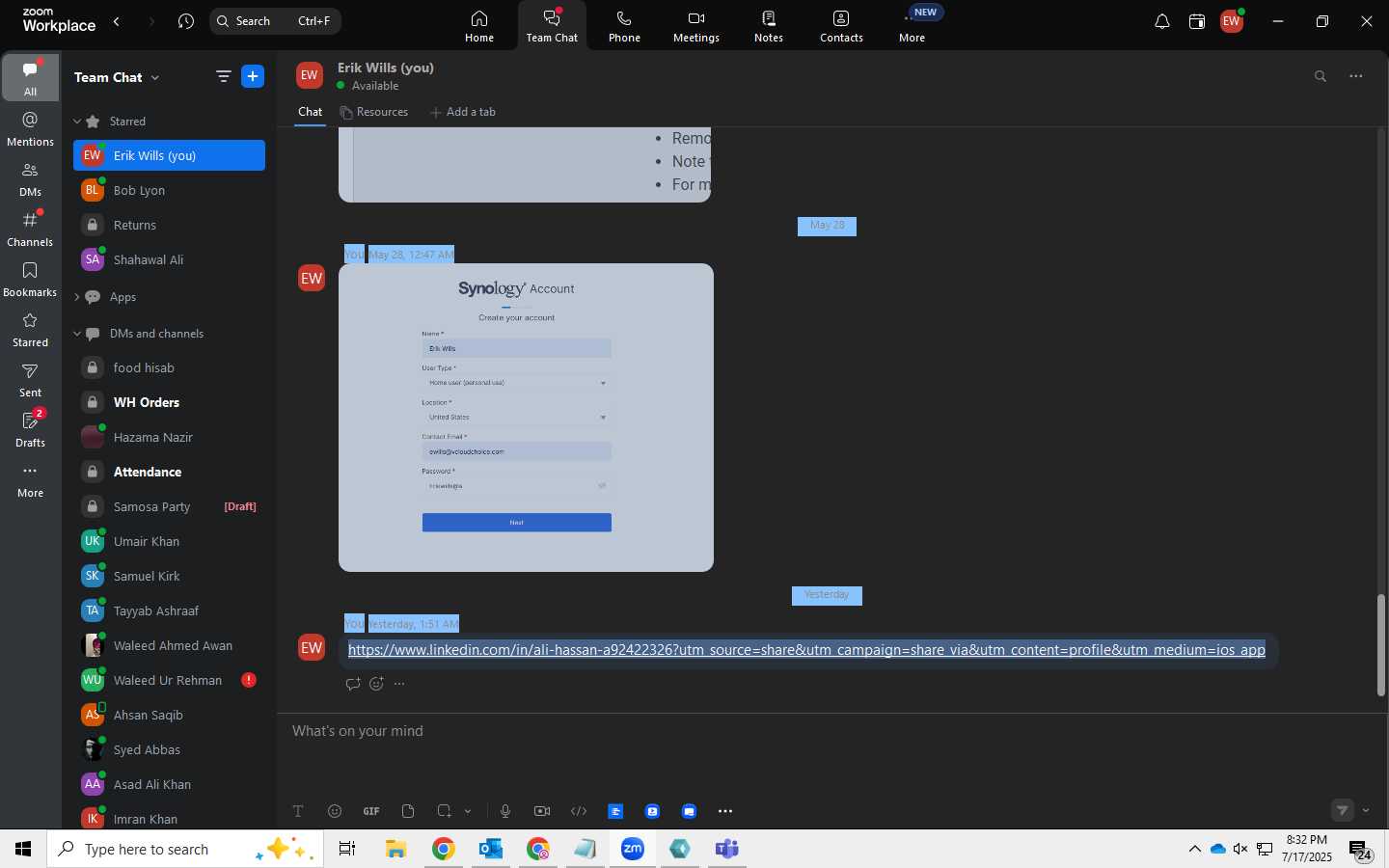Open the GIF picker
The height and width of the screenshot is (868, 1389).
(x=371, y=811)
